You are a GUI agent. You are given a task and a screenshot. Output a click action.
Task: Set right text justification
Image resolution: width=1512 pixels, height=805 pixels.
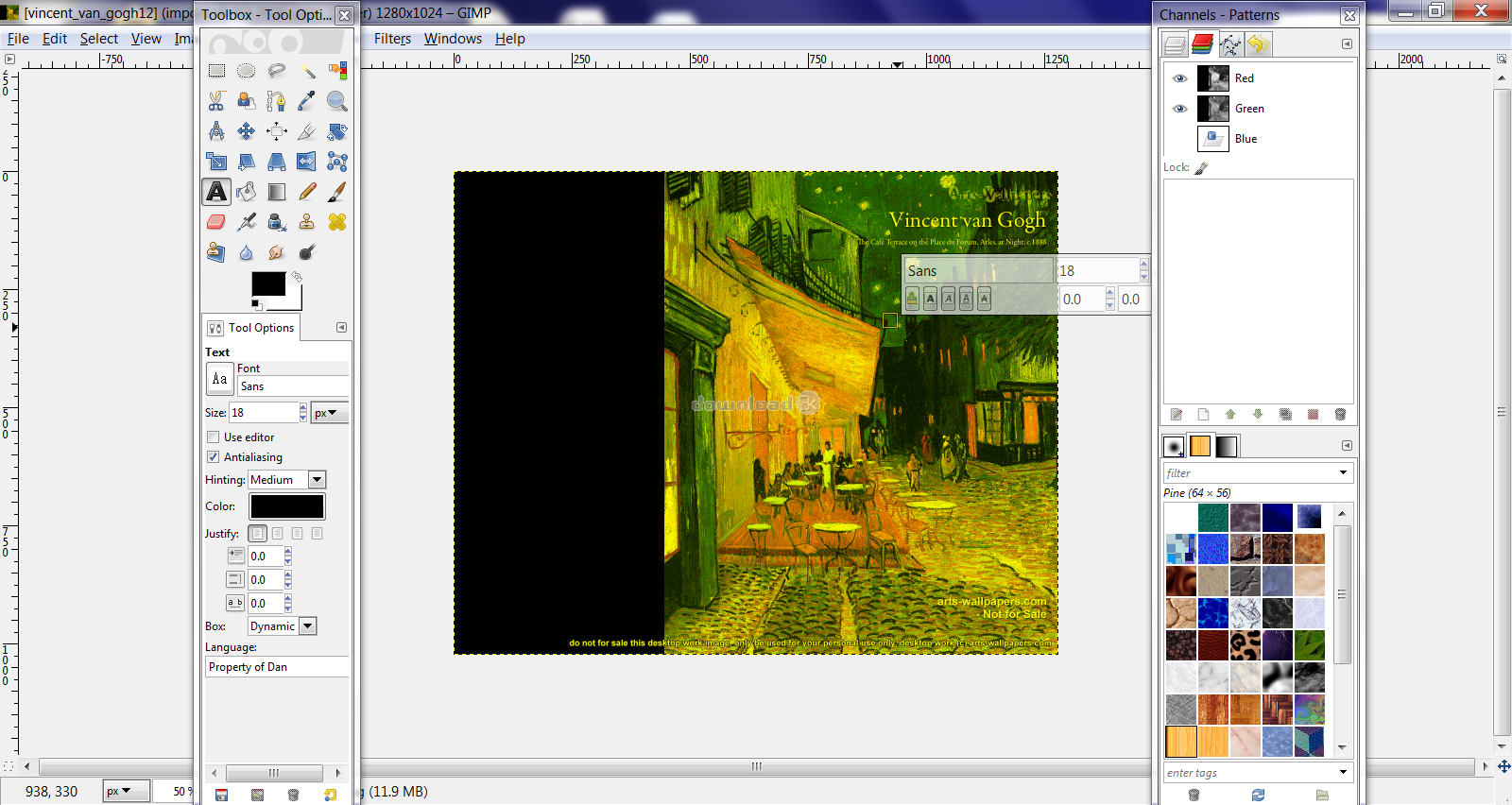pos(278,534)
